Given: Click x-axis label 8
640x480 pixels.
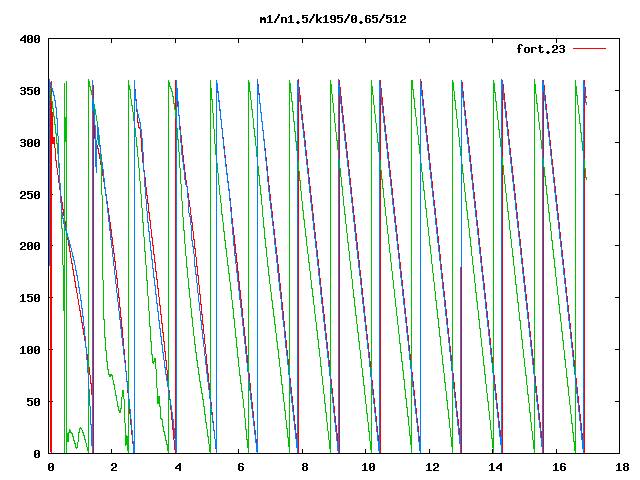Looking at the screenshot, I should (304, 467).
